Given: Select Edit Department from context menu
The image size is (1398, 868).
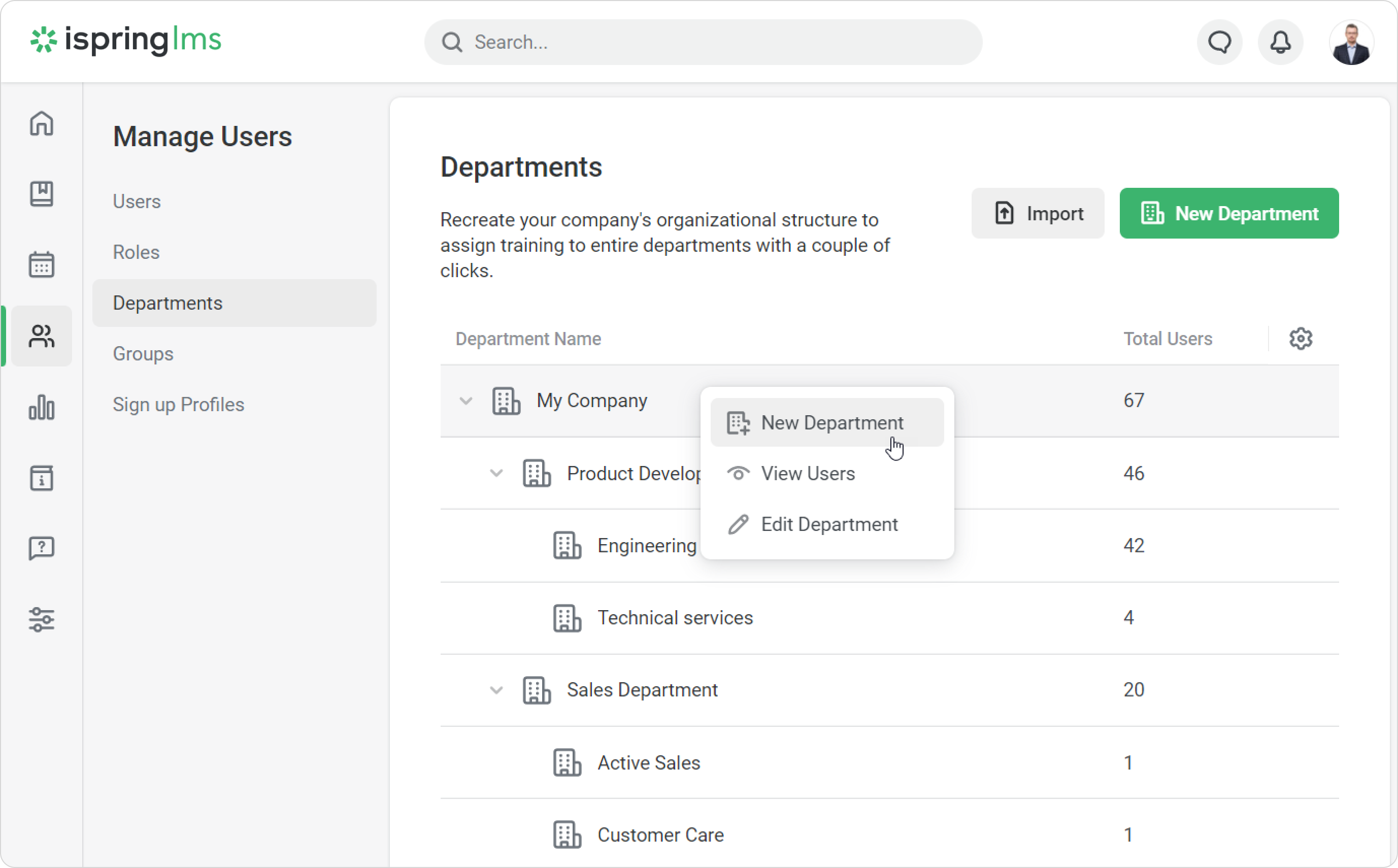Looking at the screenshot, I should pyautogui.click(x=828, y=524).
